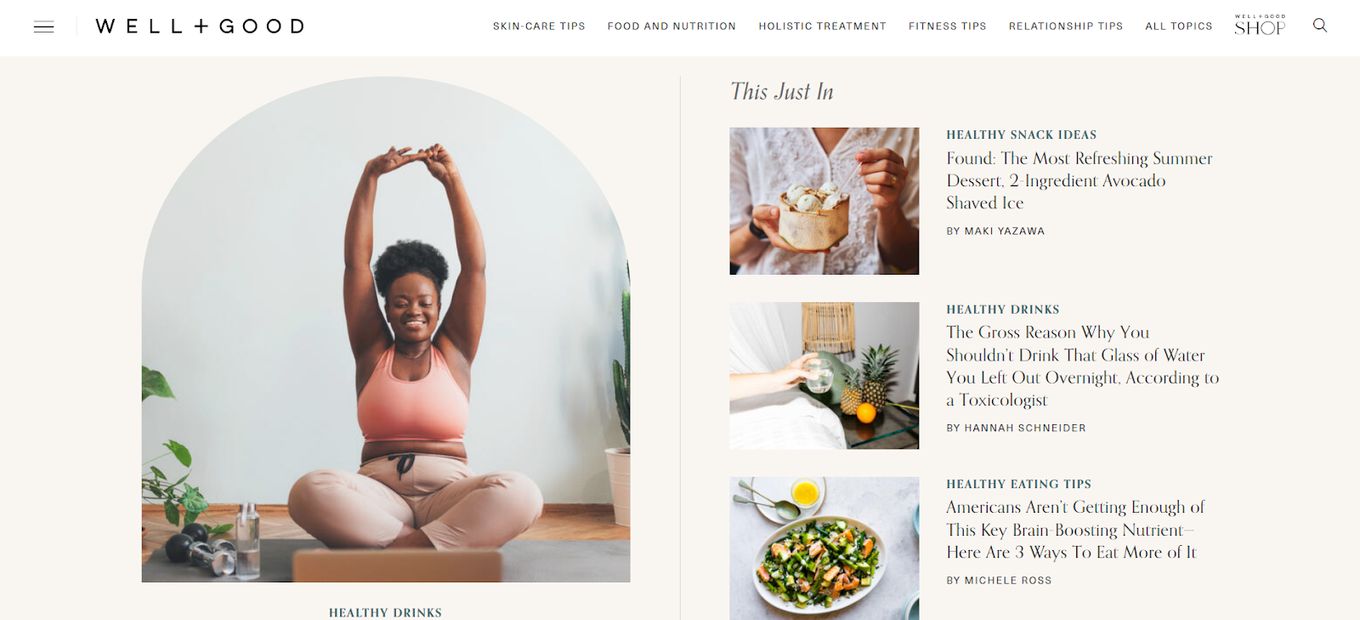
Task: Go to Fitness Tips page
Action: [947, 26]
